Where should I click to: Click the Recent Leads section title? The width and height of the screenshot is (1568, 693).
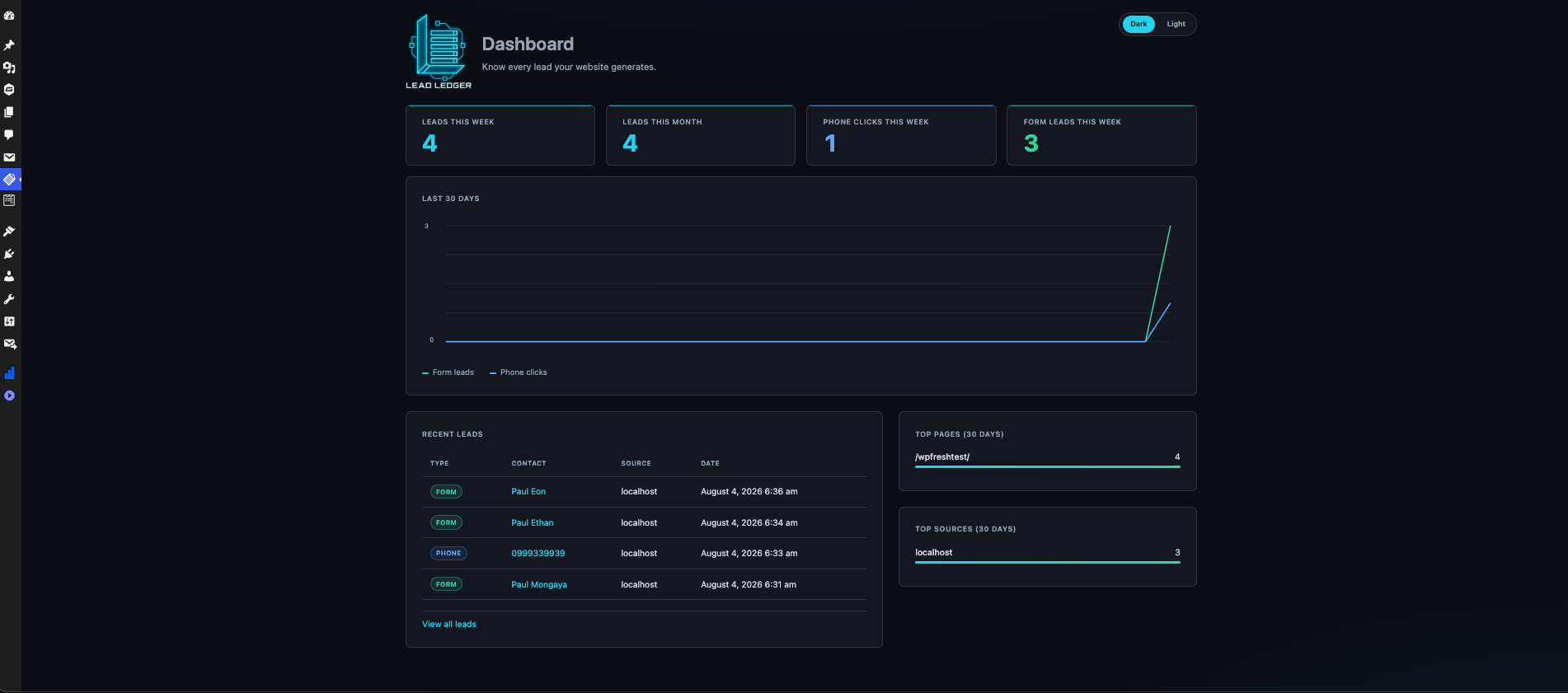point(453,434)
